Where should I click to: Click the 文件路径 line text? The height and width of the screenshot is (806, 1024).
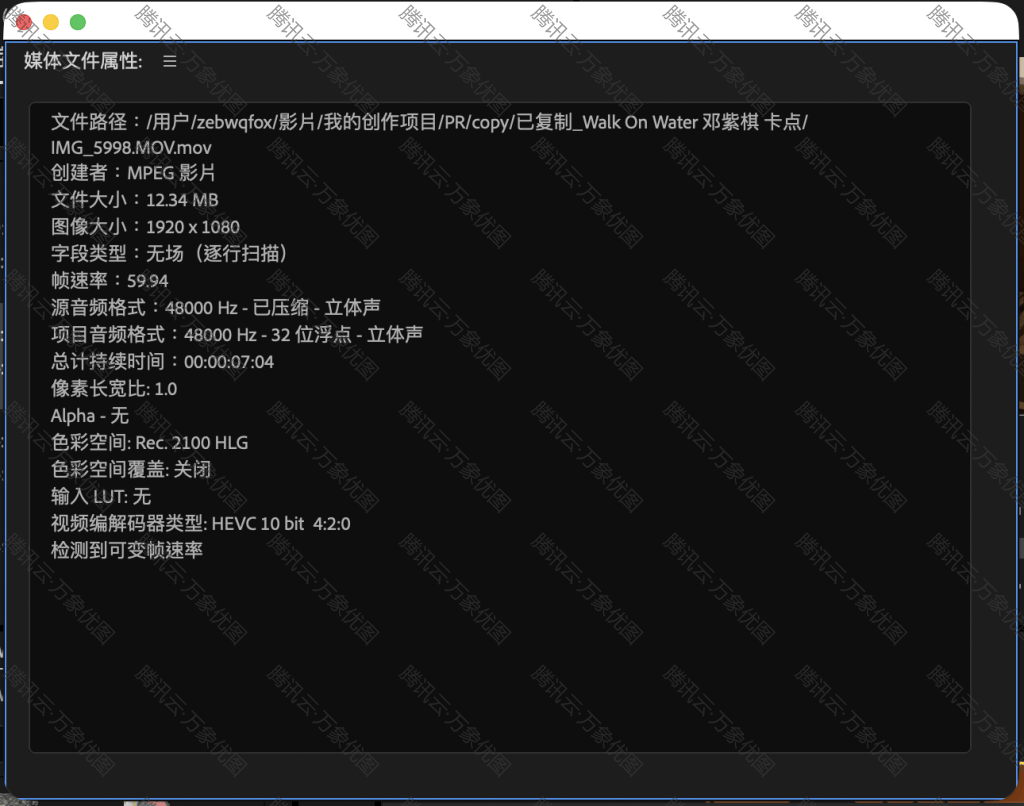point(430,122)
